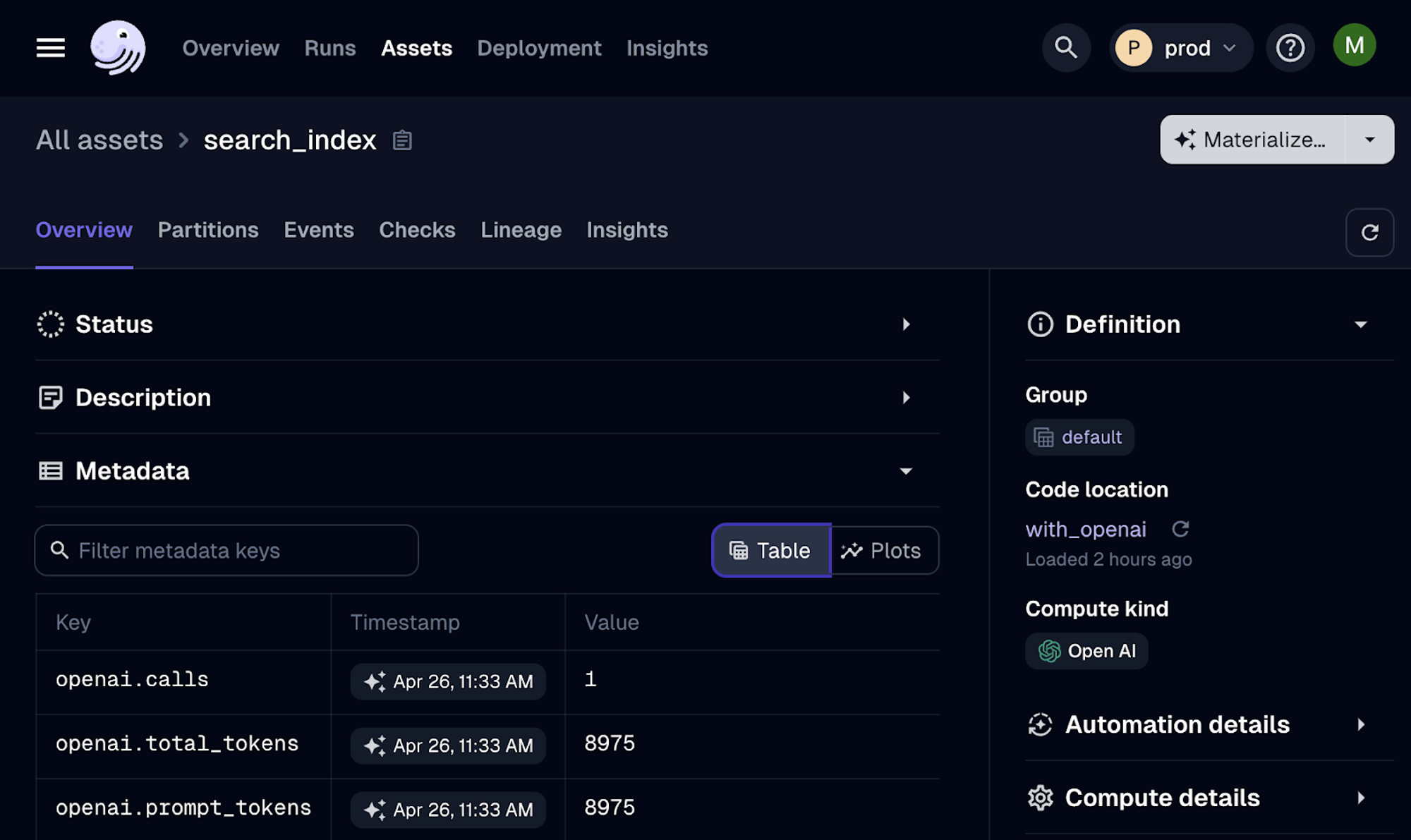This screenshot has height=840, width=1411.
Task: Click the refresh asset icon button
Action: (x=1369, y=232)
